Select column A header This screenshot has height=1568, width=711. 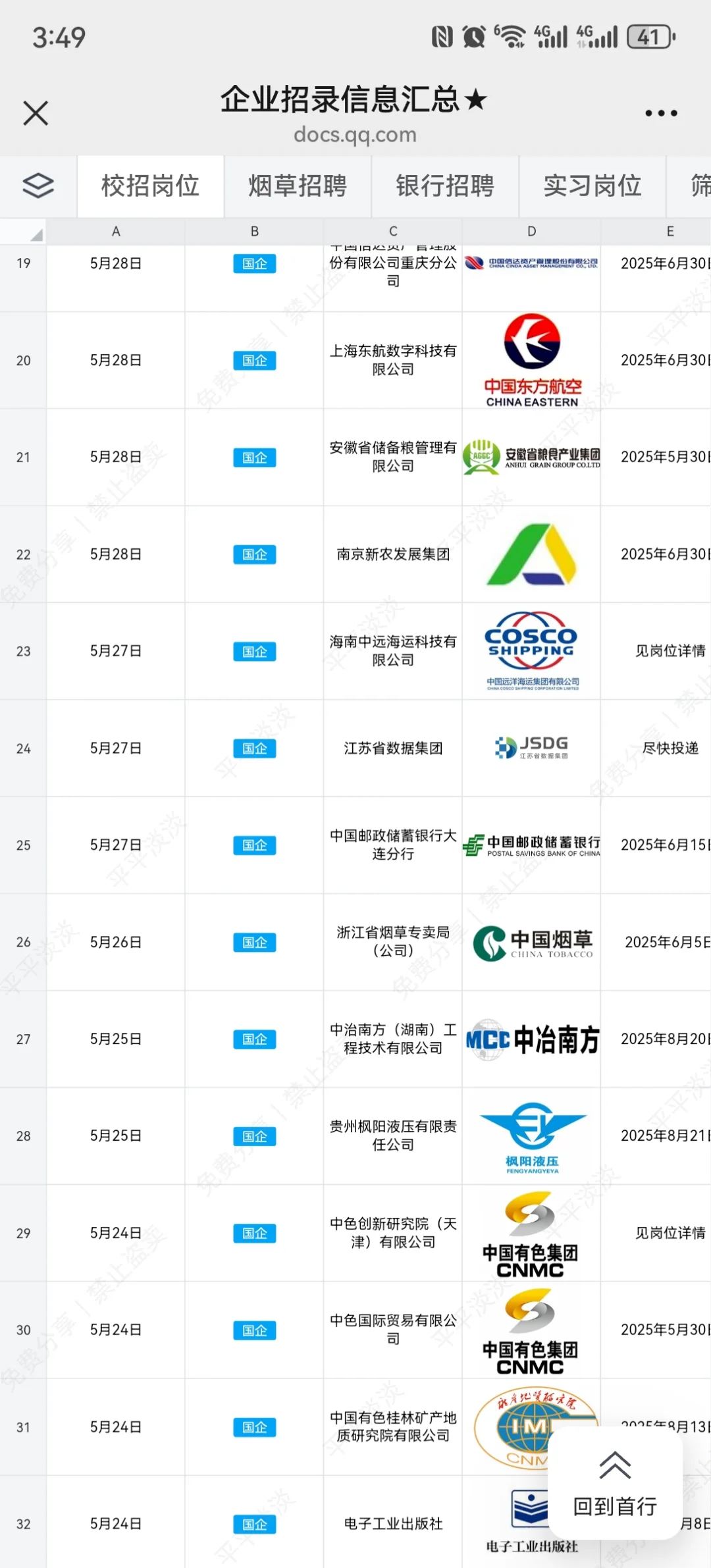click(116, 232)
